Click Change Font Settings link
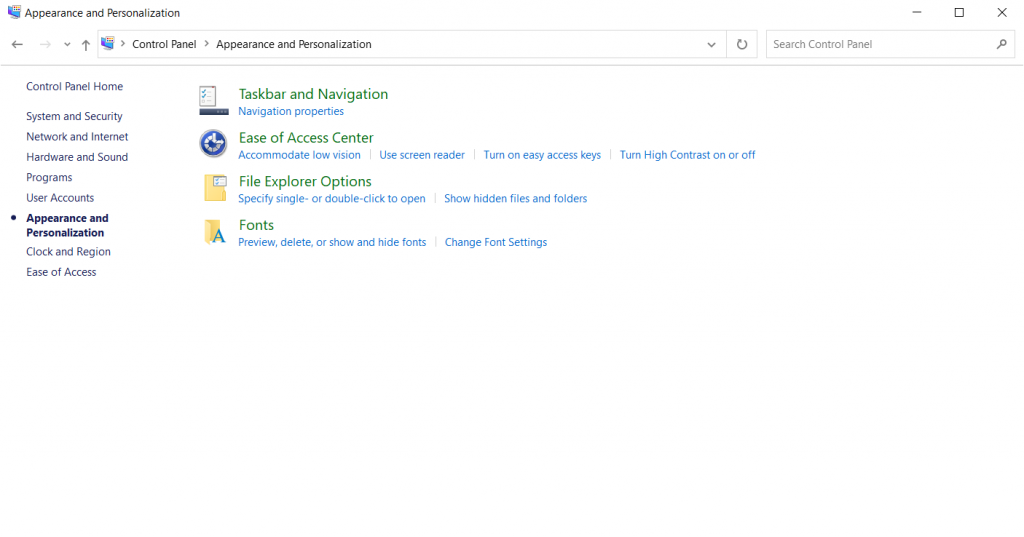The height and width of the screenshot is (537, 1024). pos(496,242)
